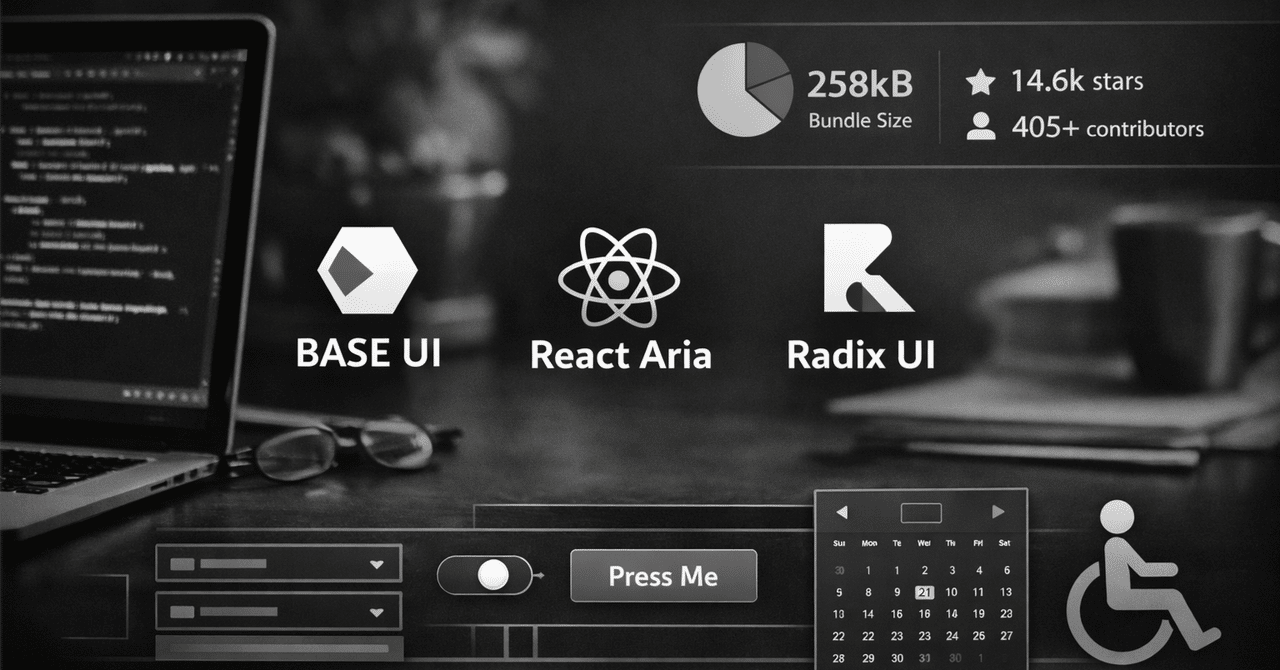Select date 10 in the calendar
Screen dimensions: 1280x670
(x=952, y=592)
